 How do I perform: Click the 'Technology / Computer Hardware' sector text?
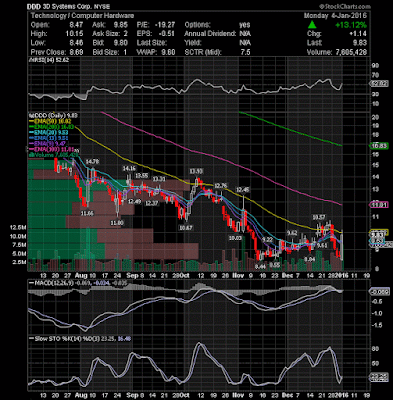pos(82,16)
